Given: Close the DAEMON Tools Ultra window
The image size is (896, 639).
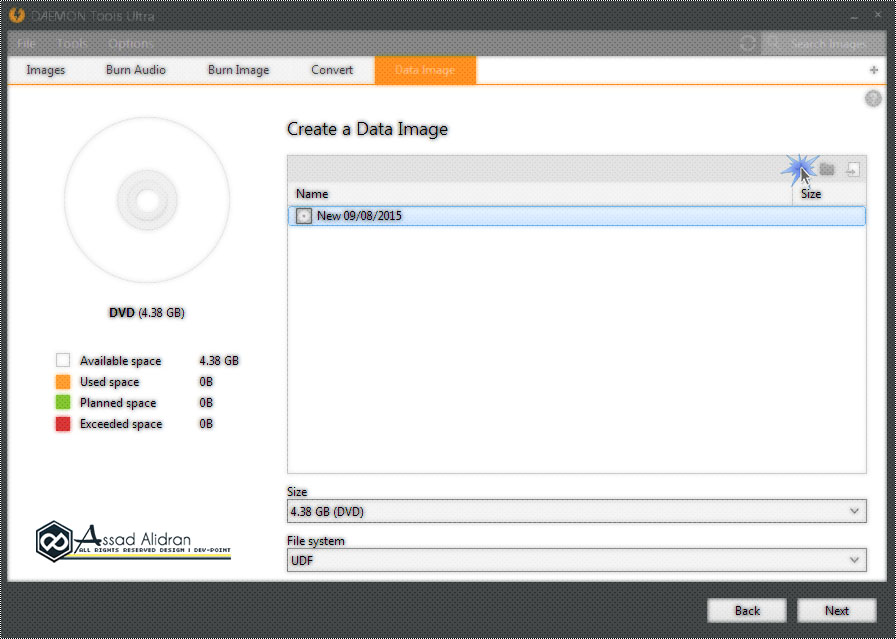Looking at the screenshot, I should pos(878,15).
